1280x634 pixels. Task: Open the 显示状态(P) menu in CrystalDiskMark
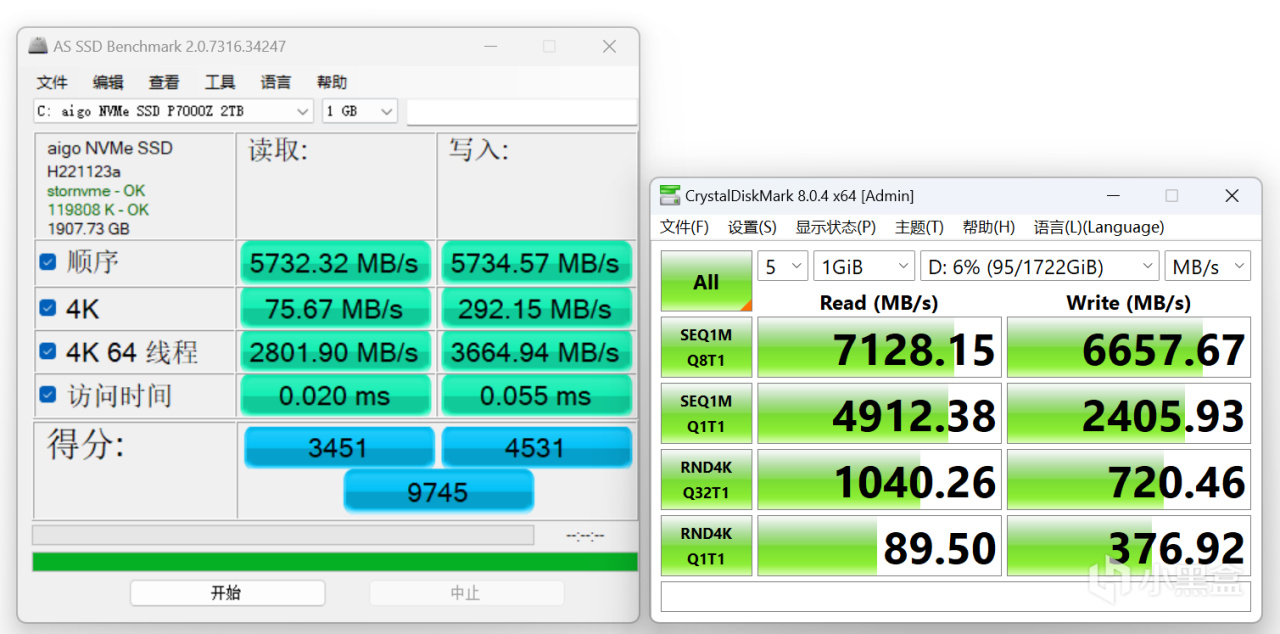pyautogui.click(x=836, y=227)
